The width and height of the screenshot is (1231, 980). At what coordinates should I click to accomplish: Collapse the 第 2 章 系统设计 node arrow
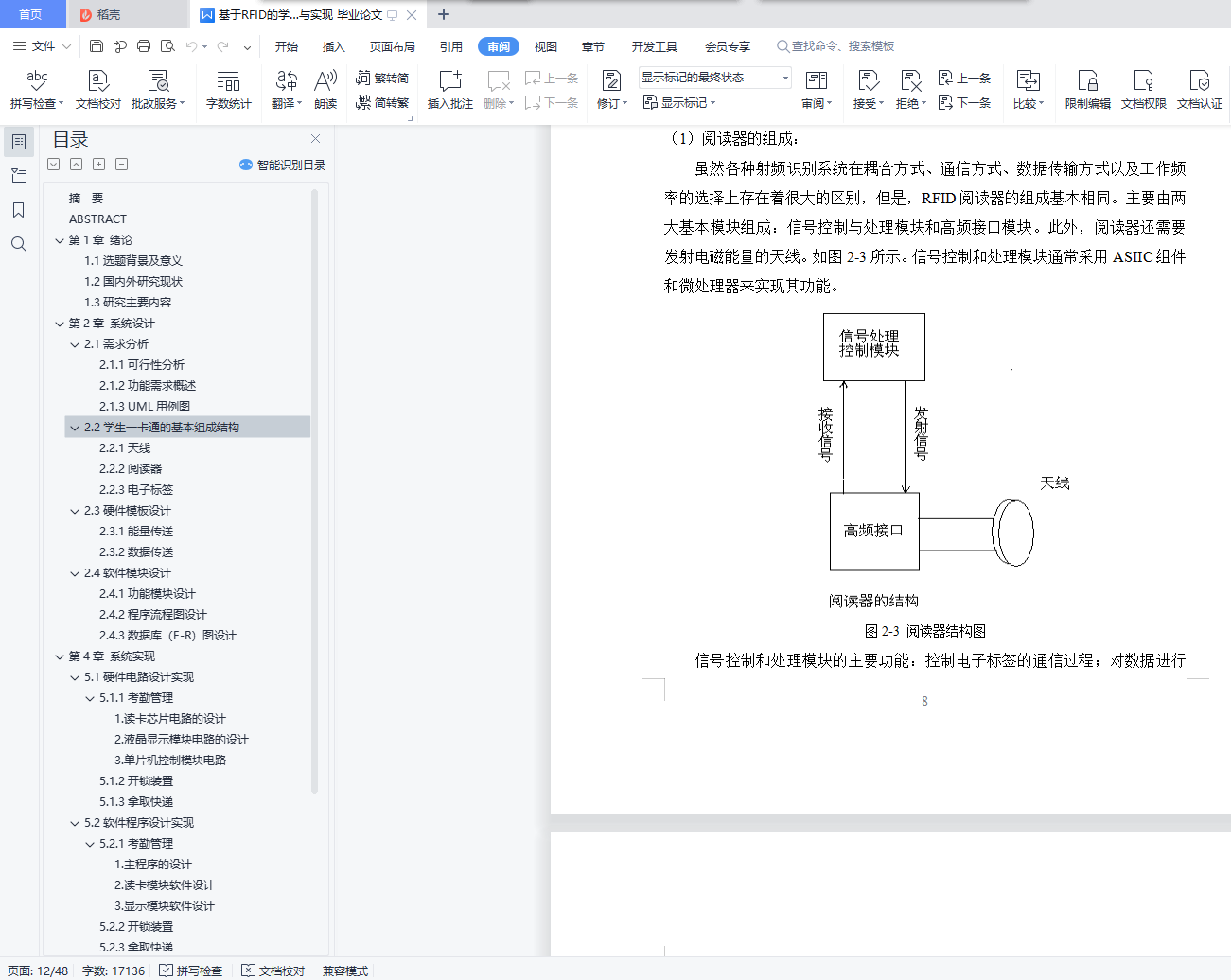60,324
